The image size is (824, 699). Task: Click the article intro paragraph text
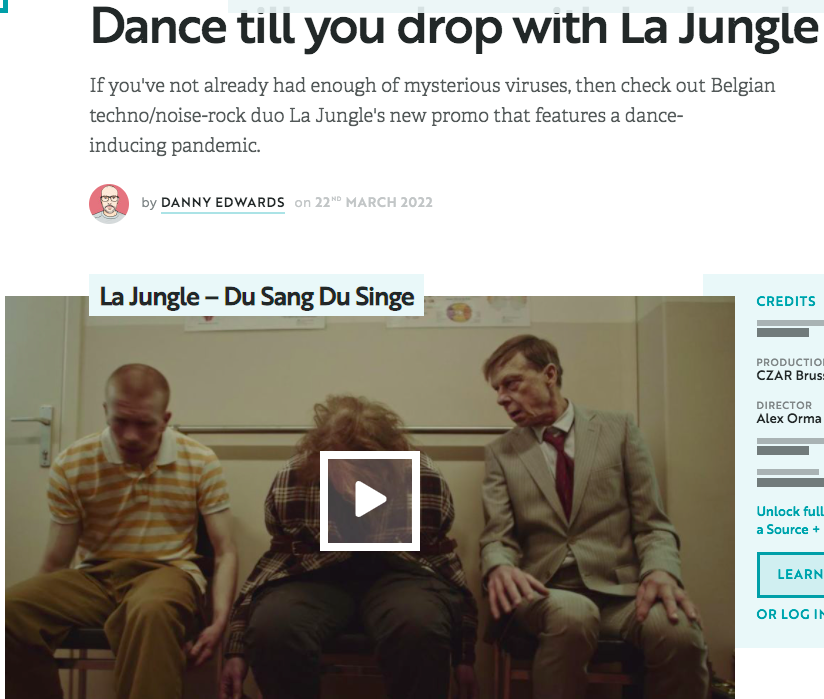tap(432, 115)
